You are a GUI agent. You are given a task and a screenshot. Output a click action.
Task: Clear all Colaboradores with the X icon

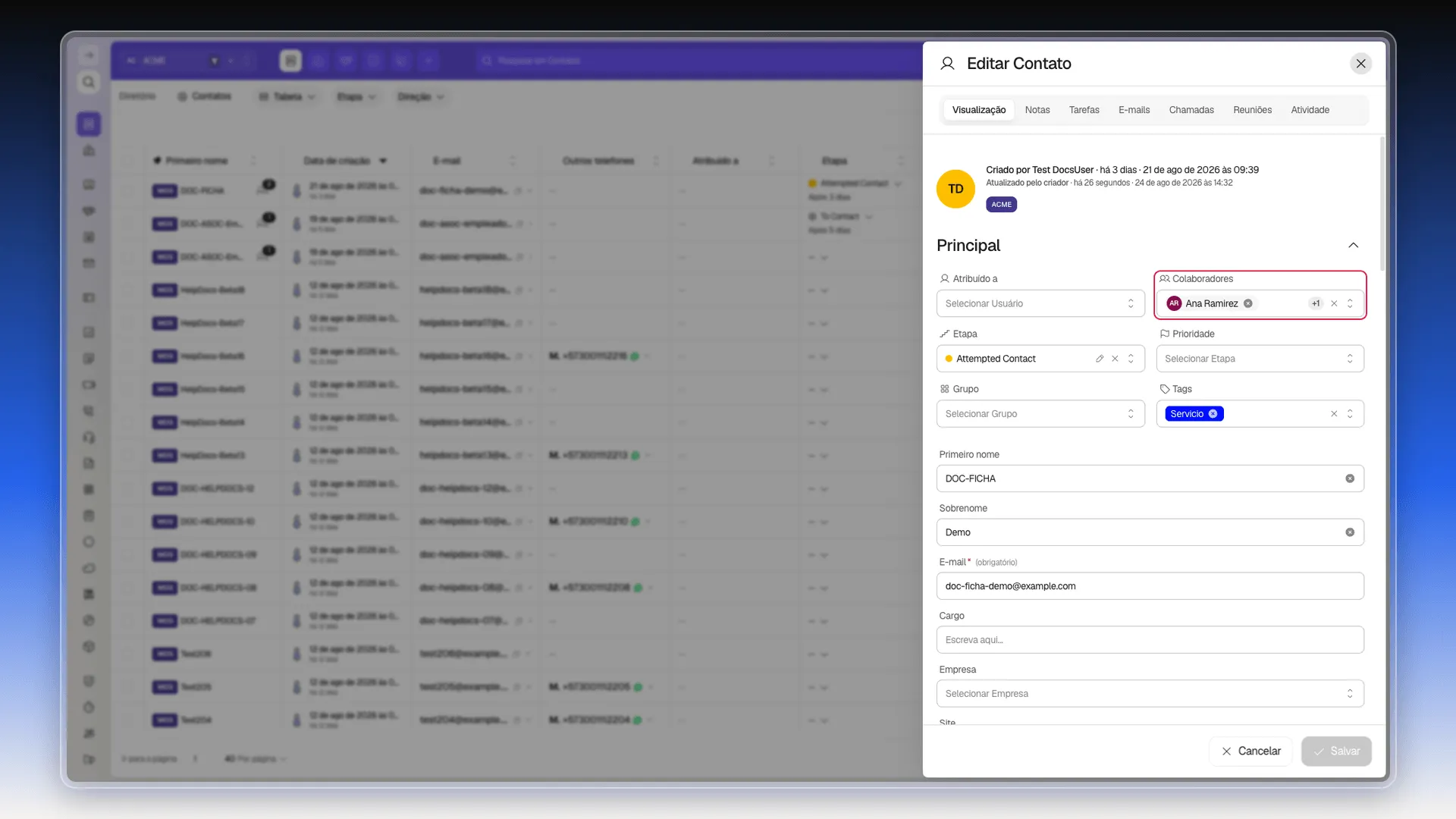[x=1334, y=303]
